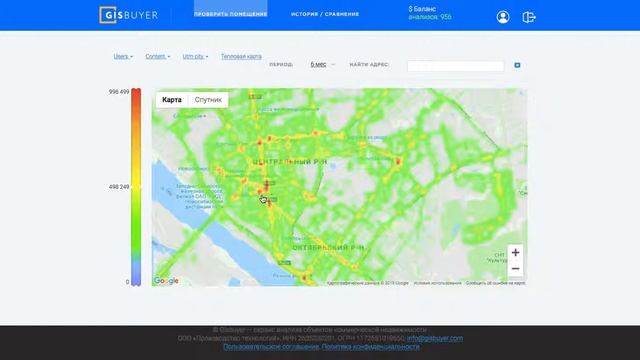Screen dimensions: 640x360
Task: Zoom out on the map with minus button
Action: pyautogui.click(x=516, y=269)
